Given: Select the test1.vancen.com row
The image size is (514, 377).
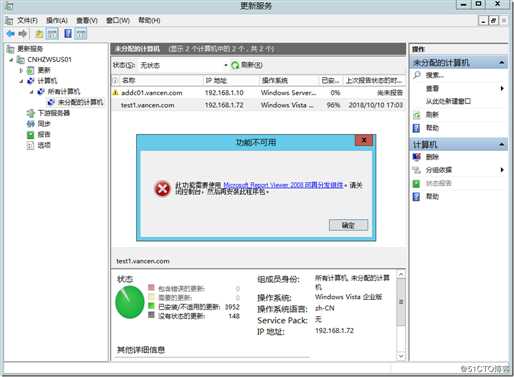Looking at the screenshot, I should (259, 105).
